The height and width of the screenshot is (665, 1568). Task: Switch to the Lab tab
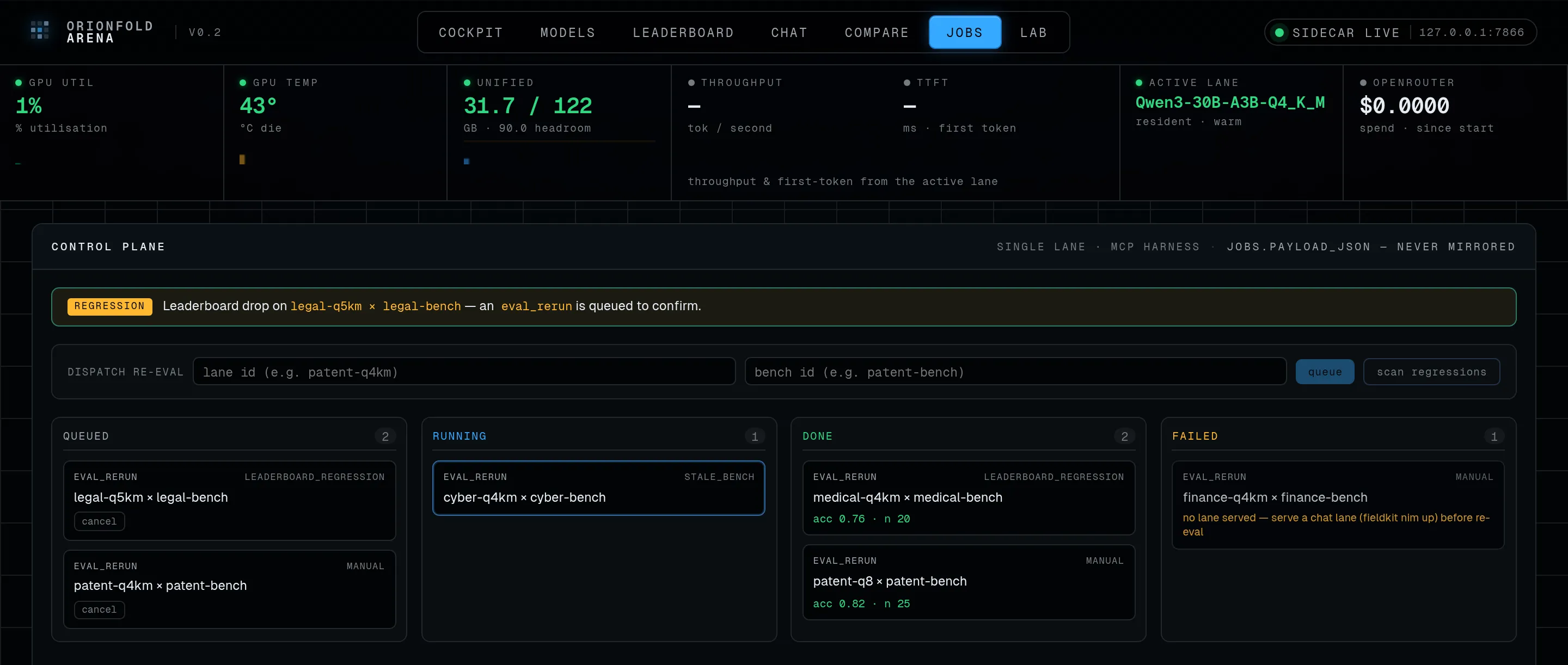(x=1033, y=32)
